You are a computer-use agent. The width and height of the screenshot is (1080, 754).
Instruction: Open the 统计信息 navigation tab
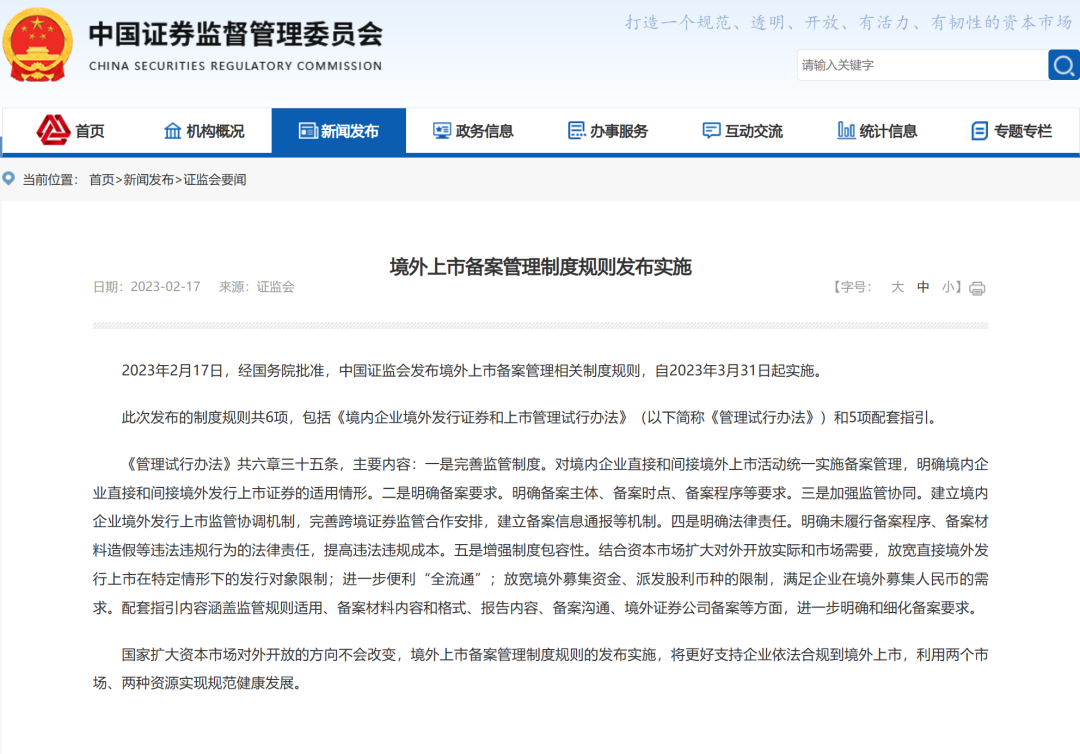877,131
